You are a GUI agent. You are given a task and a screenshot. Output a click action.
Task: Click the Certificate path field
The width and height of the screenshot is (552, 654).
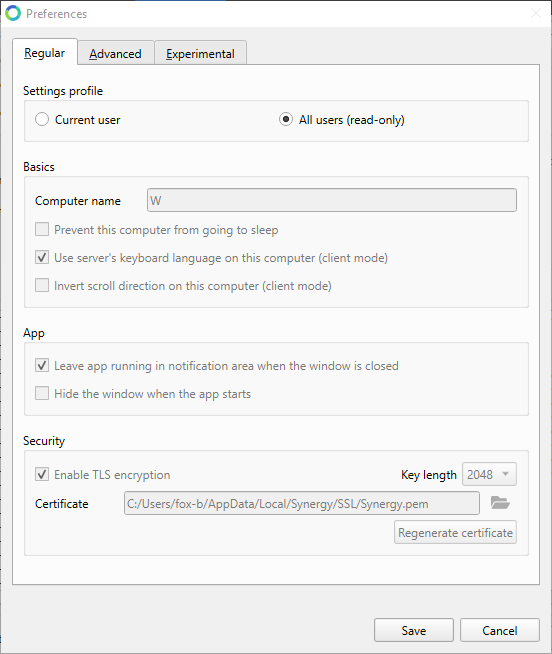(302, 503)
